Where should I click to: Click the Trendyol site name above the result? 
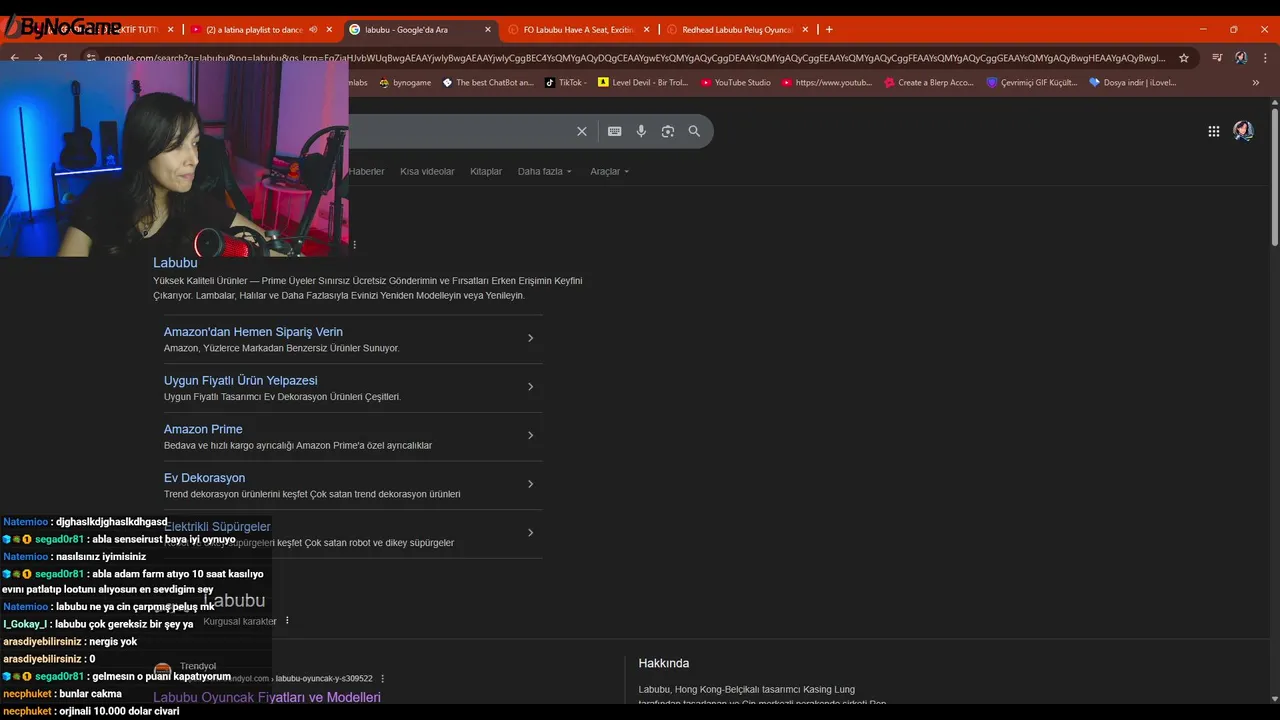pos(198,666)
